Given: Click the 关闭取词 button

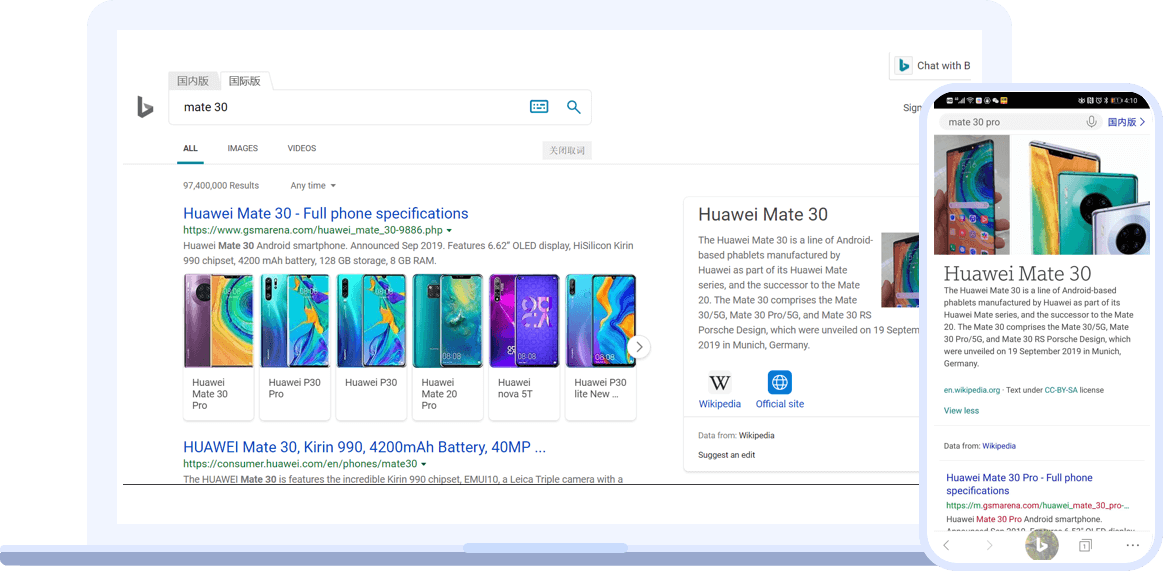Looking at the screenshot, I should click(x=567, y=150).
